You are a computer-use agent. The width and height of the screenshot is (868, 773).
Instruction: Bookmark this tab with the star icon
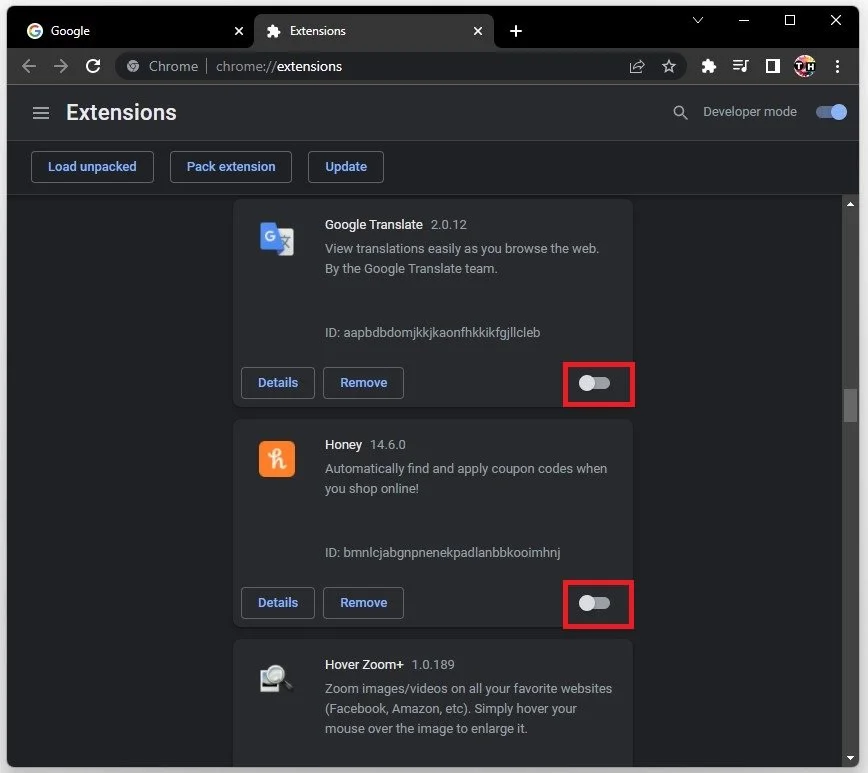(669, 66)
